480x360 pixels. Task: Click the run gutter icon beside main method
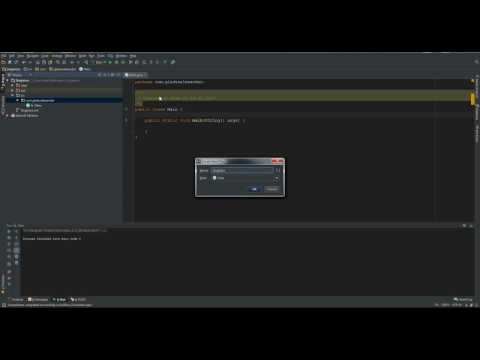(x=126, y=121)
